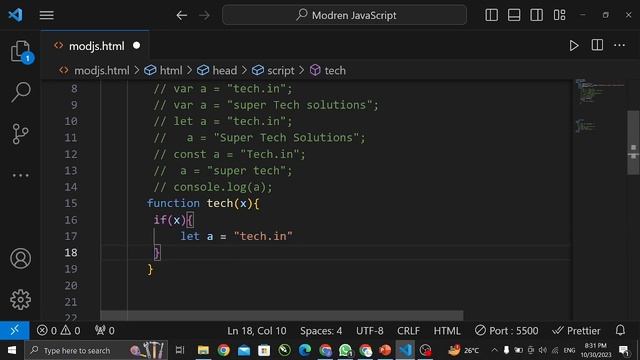Image resolution: width=640 pixels, height=360 pixels.
Task: Open the Search view in activity bar
Action: click(x=20, y=92)
